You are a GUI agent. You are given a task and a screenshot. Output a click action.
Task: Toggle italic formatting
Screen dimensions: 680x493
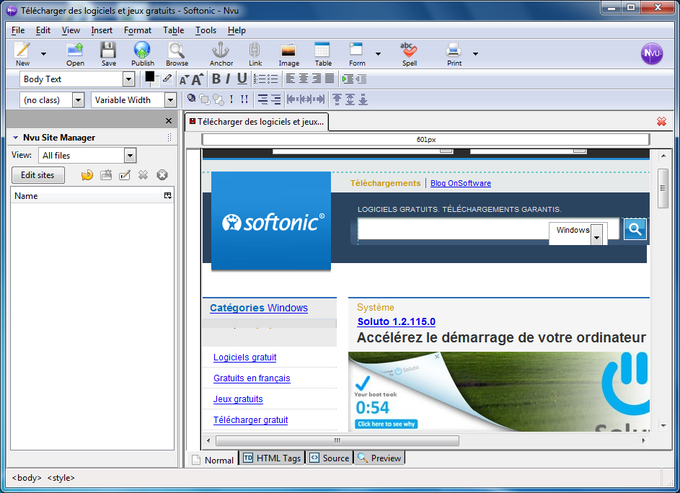pos(228,79)
